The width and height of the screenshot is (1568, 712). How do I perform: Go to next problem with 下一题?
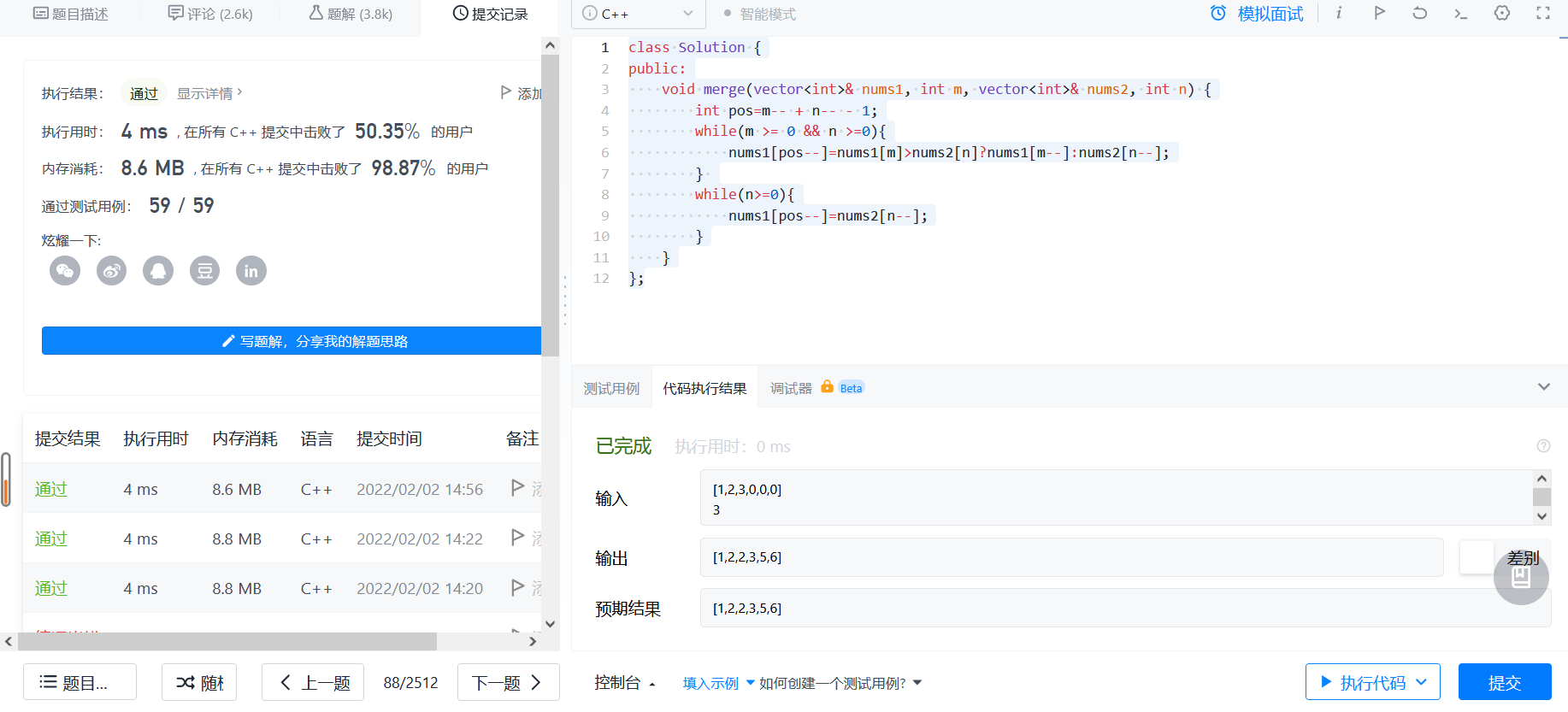pyautogui.click(x=508, y=682)
